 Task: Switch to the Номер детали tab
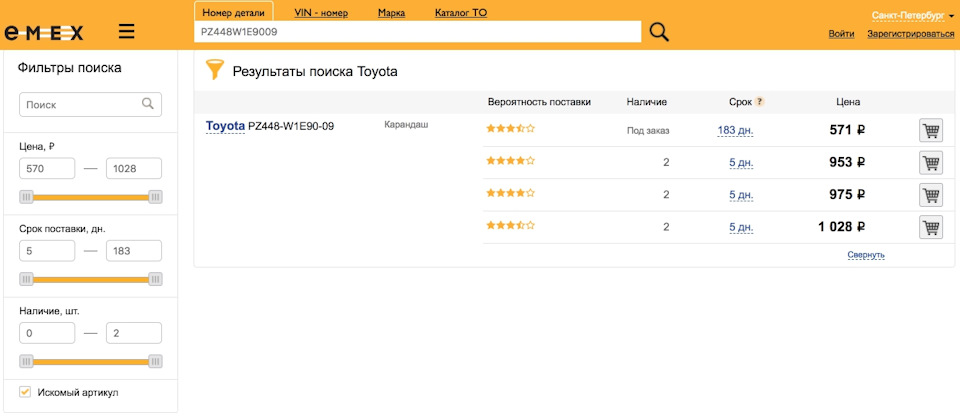233,12
